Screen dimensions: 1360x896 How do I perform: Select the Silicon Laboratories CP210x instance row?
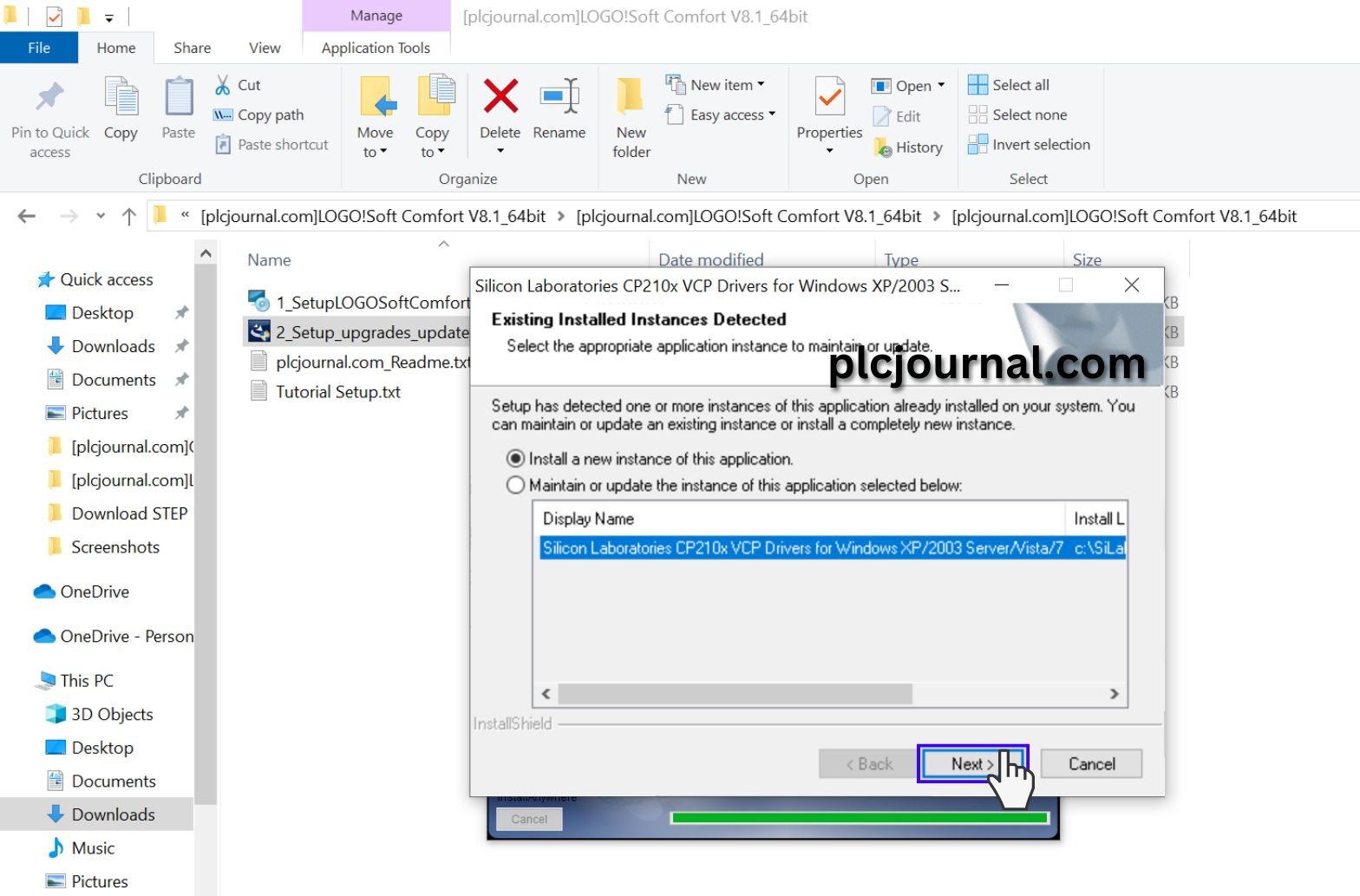pos(833,547)
